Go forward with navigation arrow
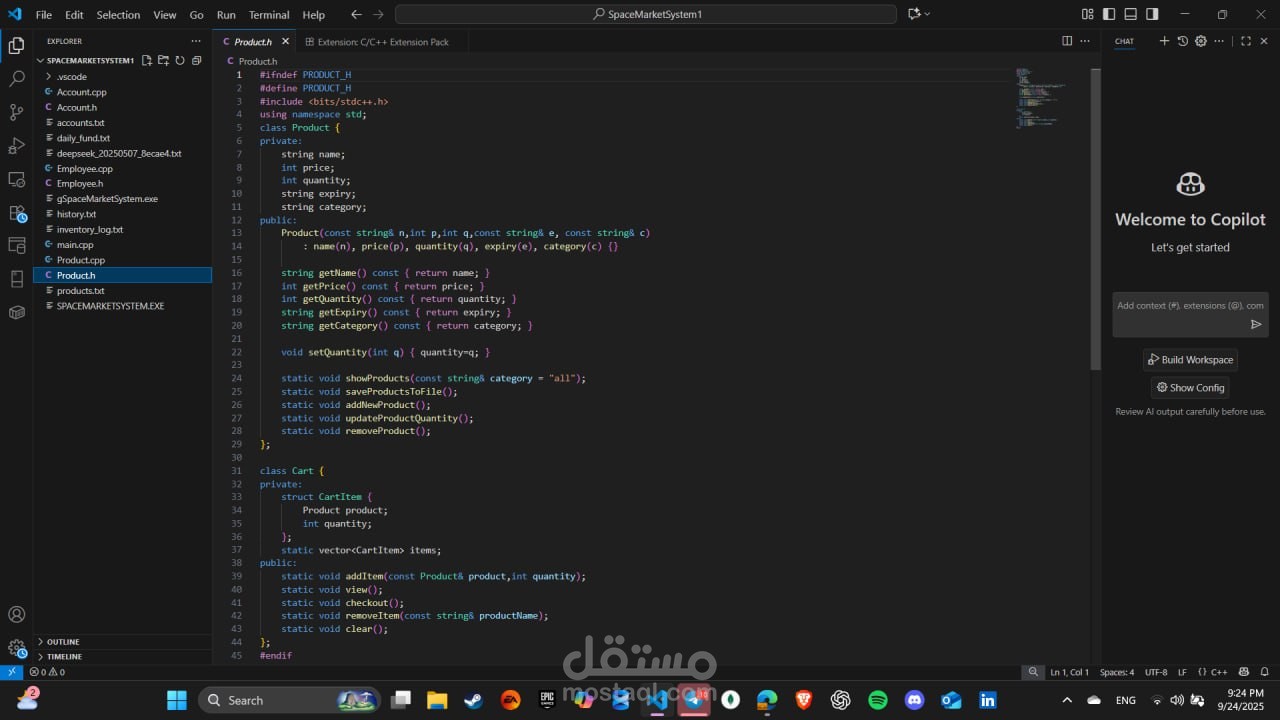Image resolution: width=1280 pixels, height=720 pixels. [377, 14]
